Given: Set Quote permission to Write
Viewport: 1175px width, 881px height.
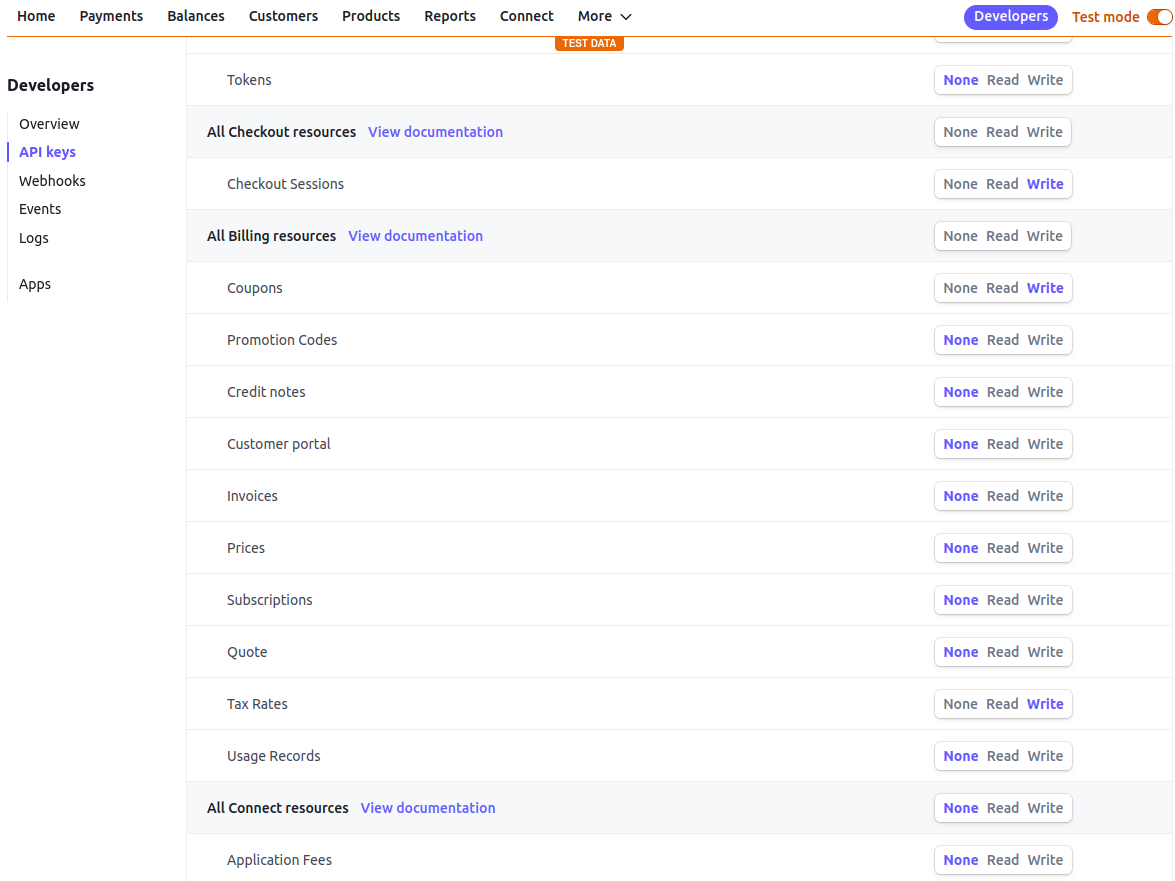Looking at the screenshot, I should pyautogui.click(x=1045, y=652).
